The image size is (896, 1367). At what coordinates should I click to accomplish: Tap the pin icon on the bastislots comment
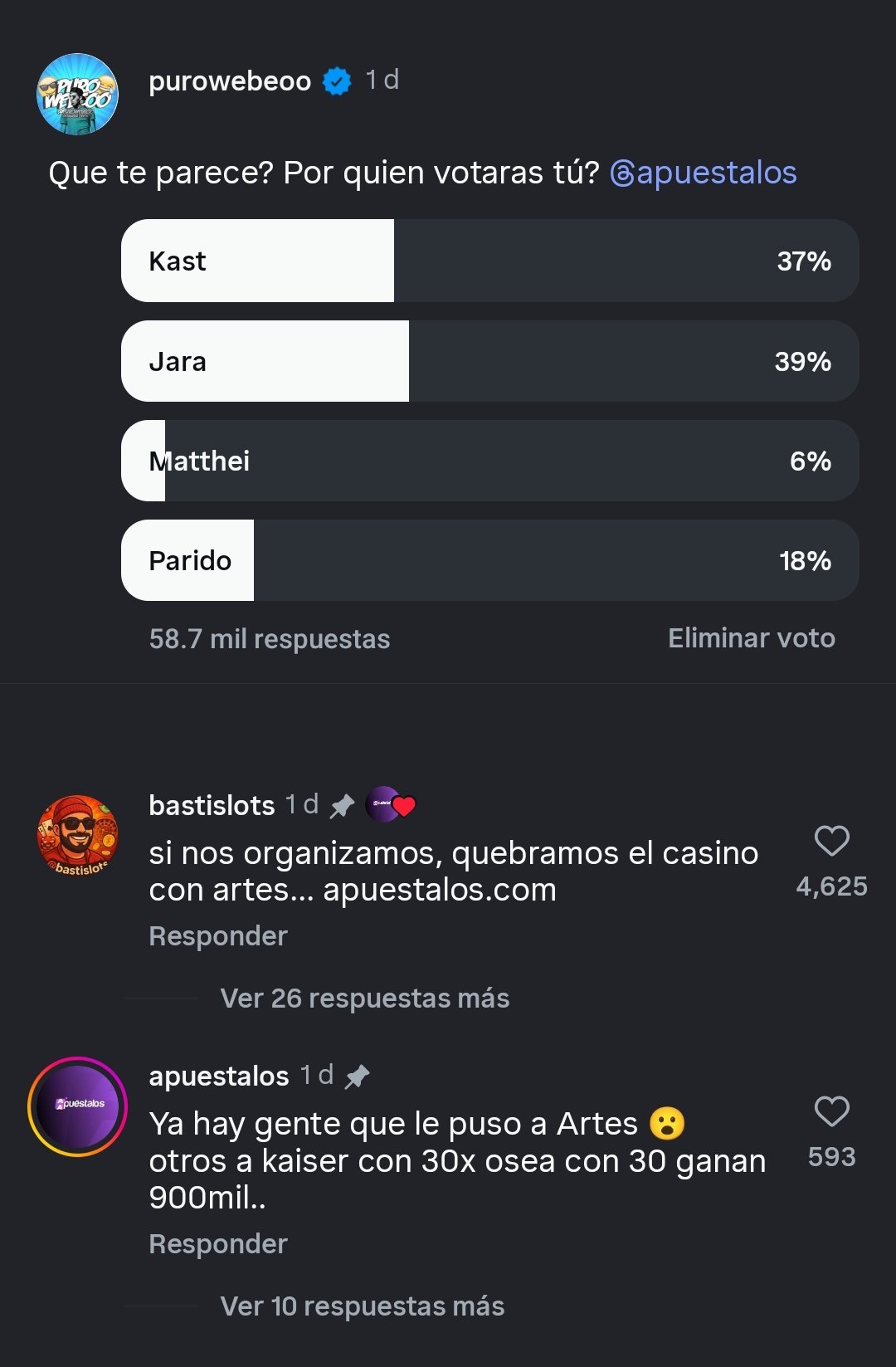point(342,805)
